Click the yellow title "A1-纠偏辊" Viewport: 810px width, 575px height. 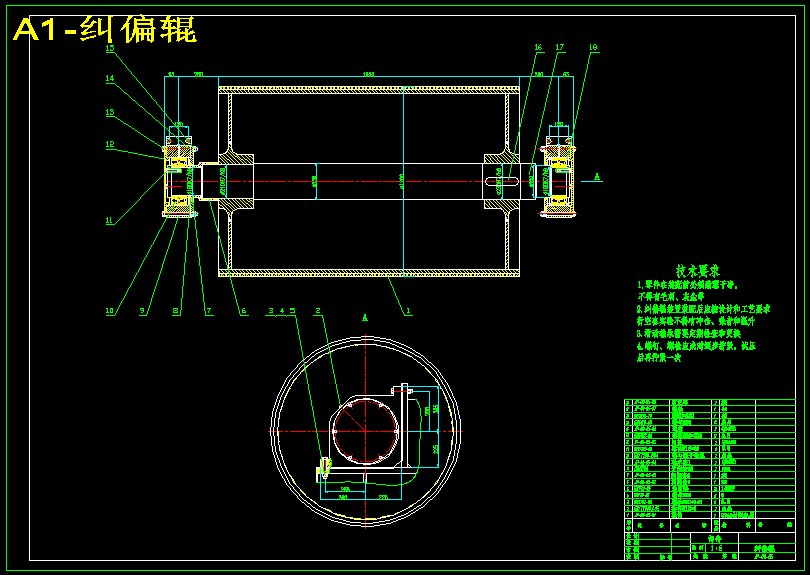105,30
